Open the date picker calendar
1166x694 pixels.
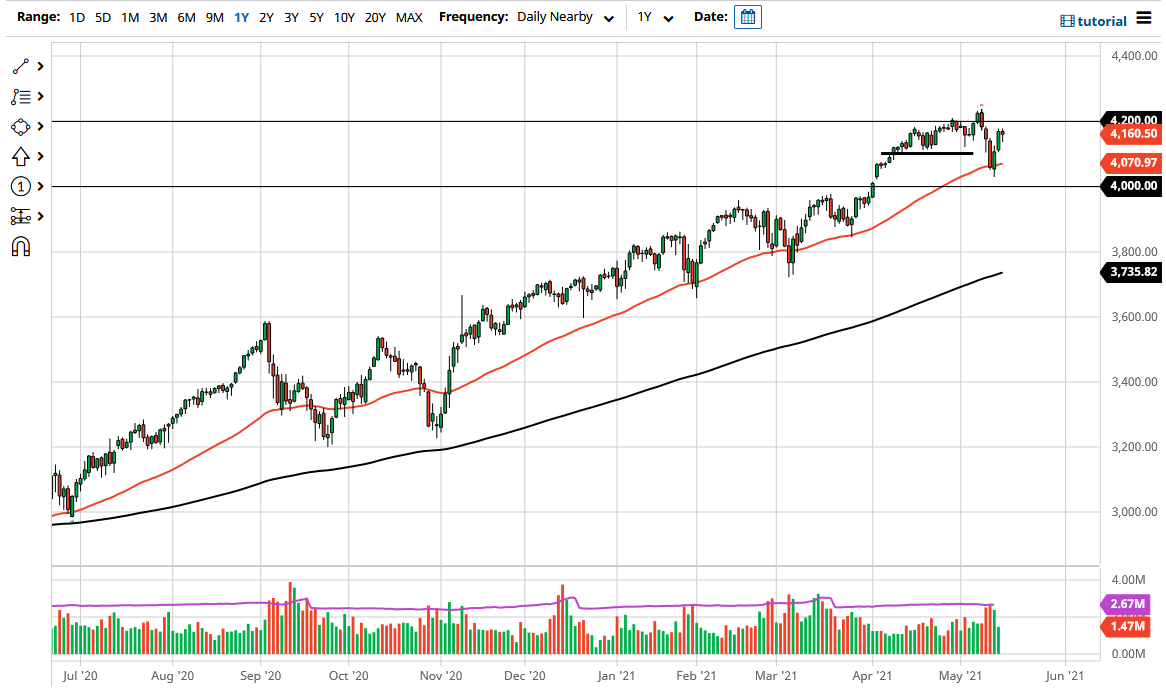[x=747, y=17]
